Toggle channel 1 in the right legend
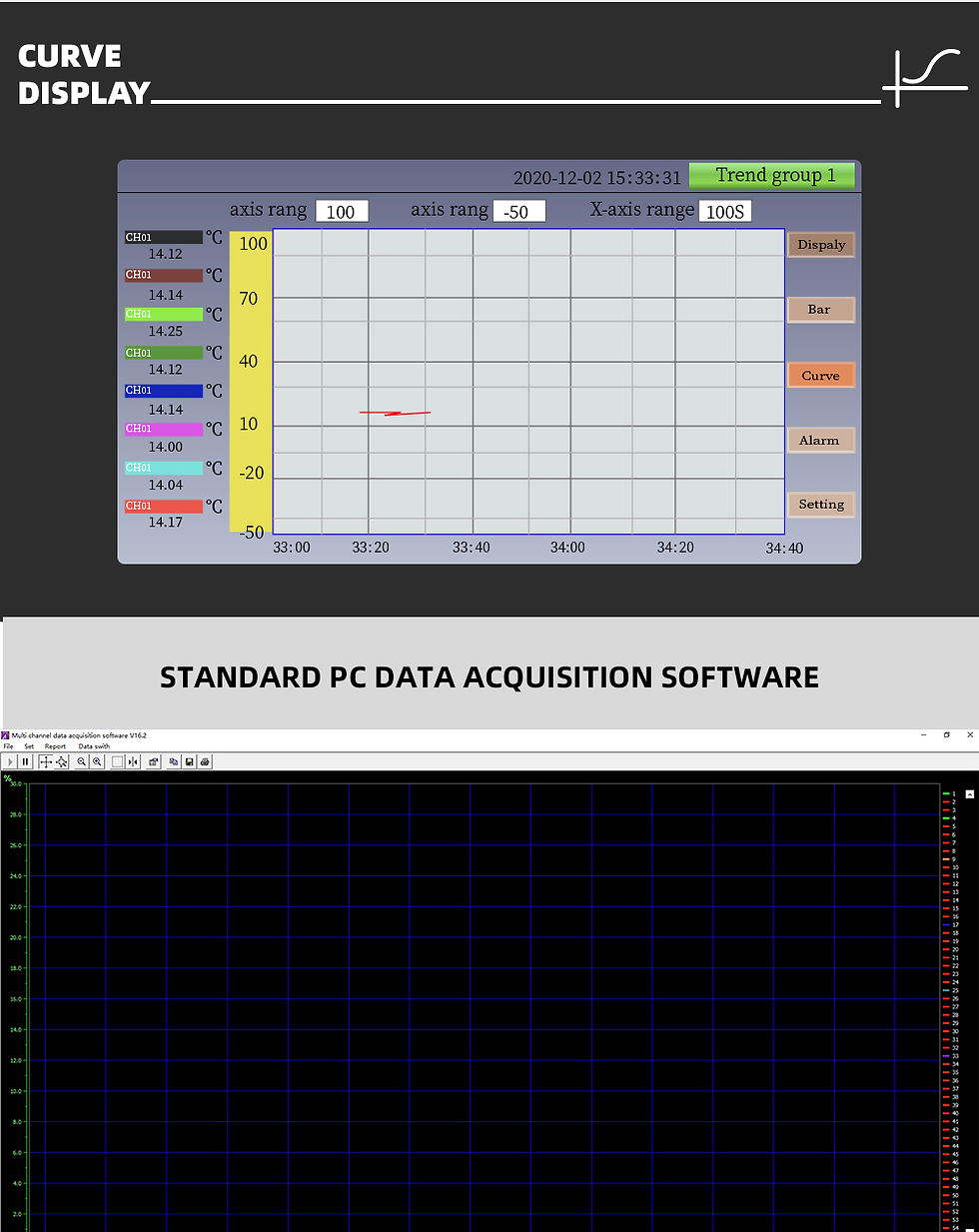Image resolution: width=979 pixels, height=1232 pixels. point(947,793)
